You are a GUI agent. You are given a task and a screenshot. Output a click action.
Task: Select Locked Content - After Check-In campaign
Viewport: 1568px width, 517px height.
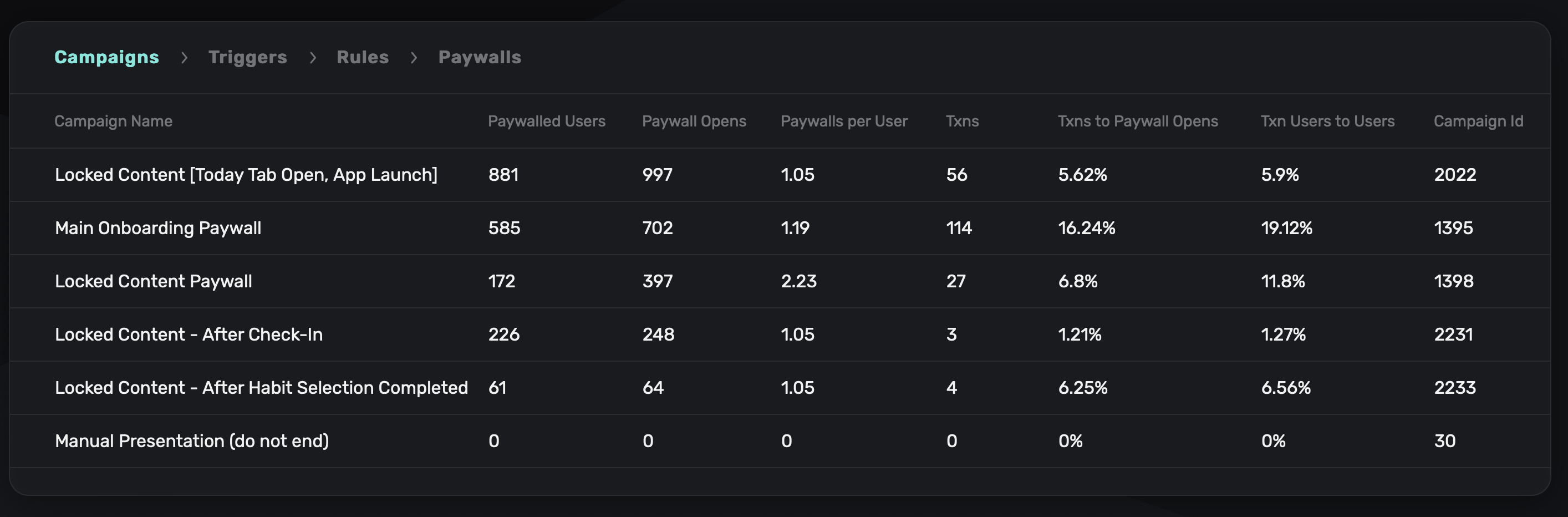(189, 334)
